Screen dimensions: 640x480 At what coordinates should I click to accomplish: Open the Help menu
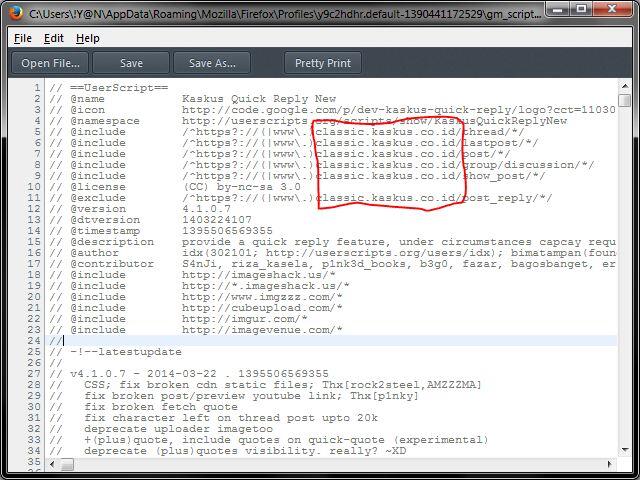point(88,38)
